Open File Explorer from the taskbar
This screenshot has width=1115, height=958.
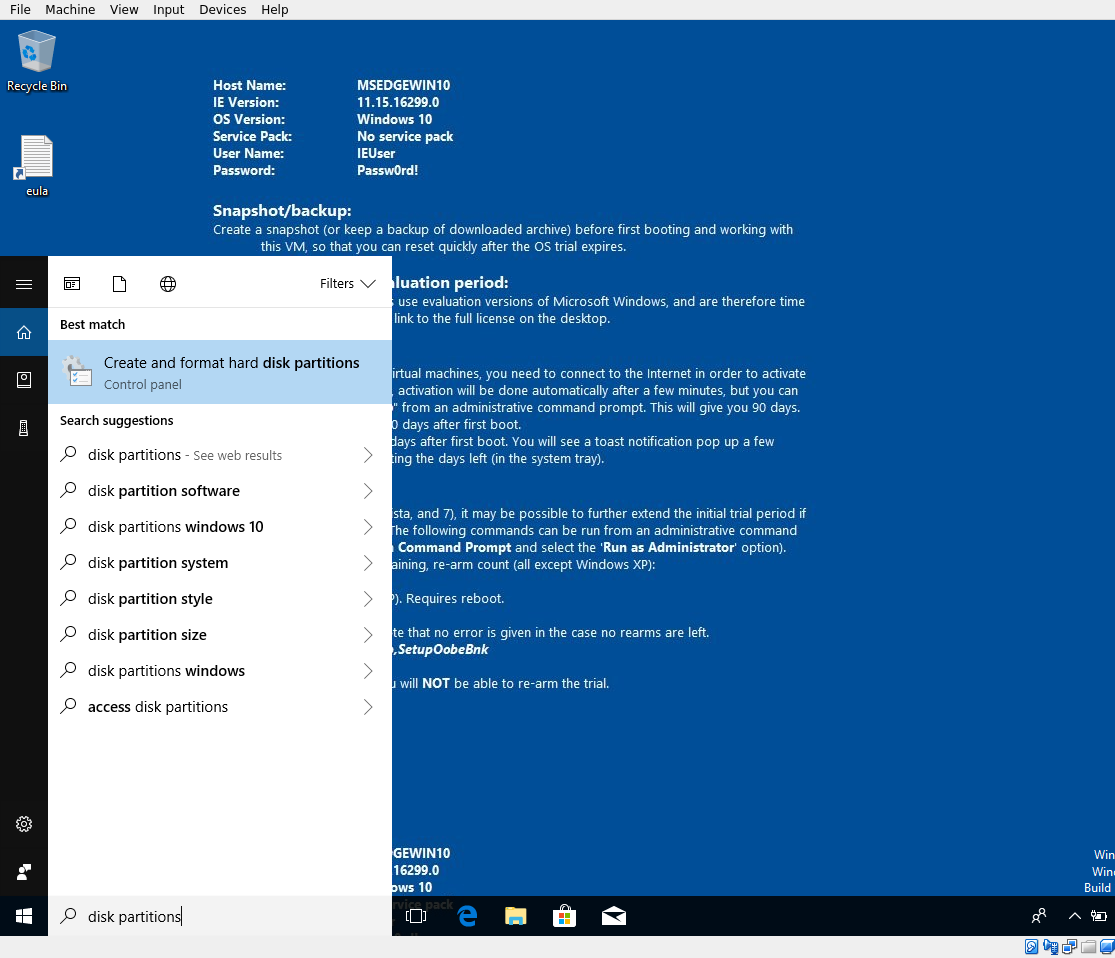(516, 916)
